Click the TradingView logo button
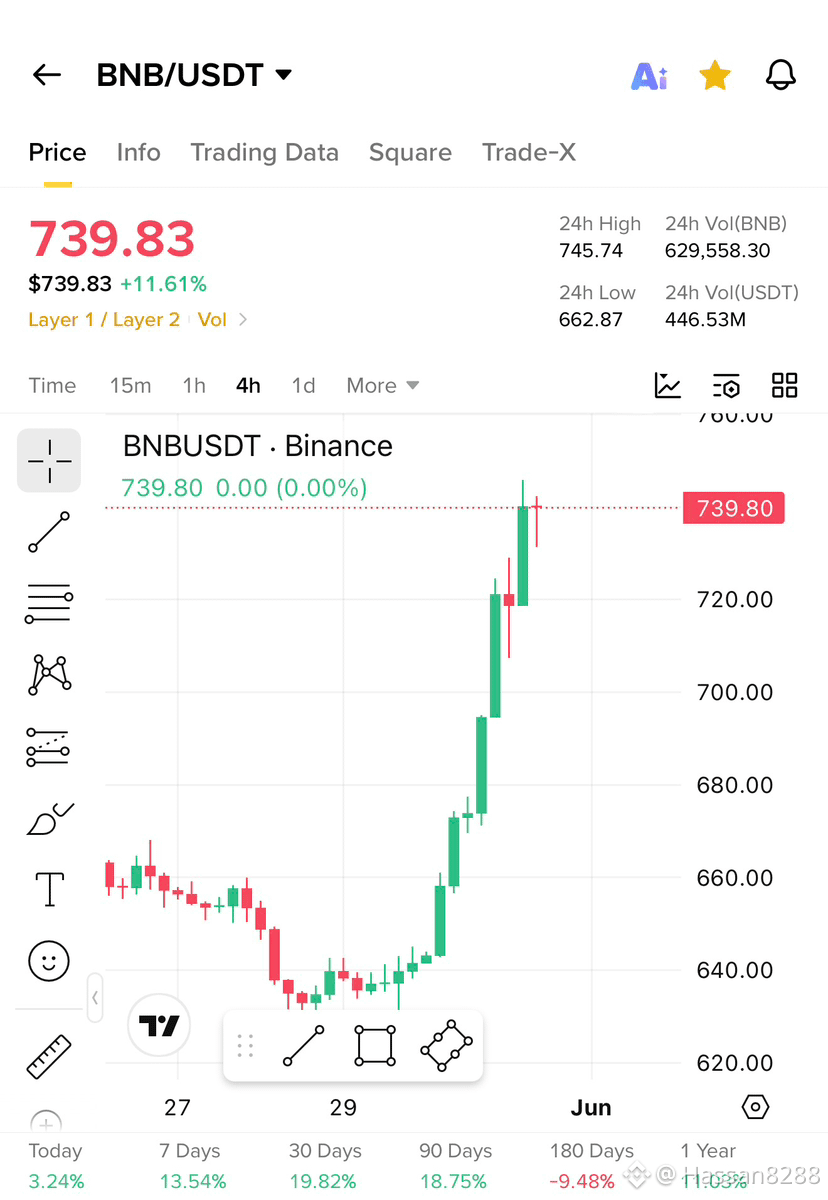The image size is (828, 1200). click(159, 1026)
